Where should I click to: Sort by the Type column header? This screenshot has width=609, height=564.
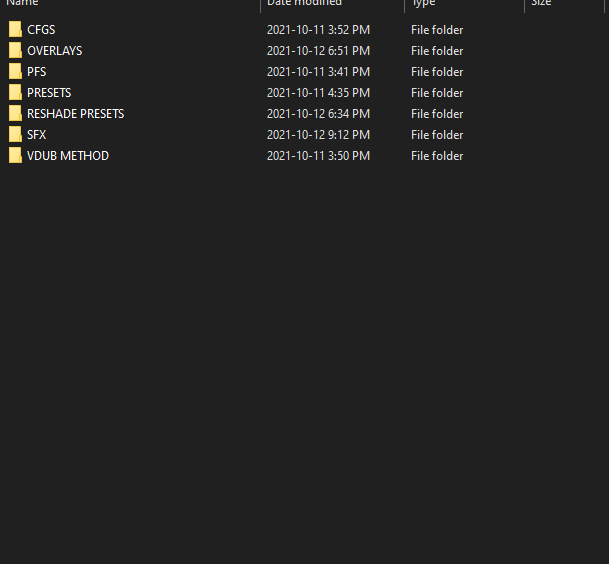tap(423, 4)
